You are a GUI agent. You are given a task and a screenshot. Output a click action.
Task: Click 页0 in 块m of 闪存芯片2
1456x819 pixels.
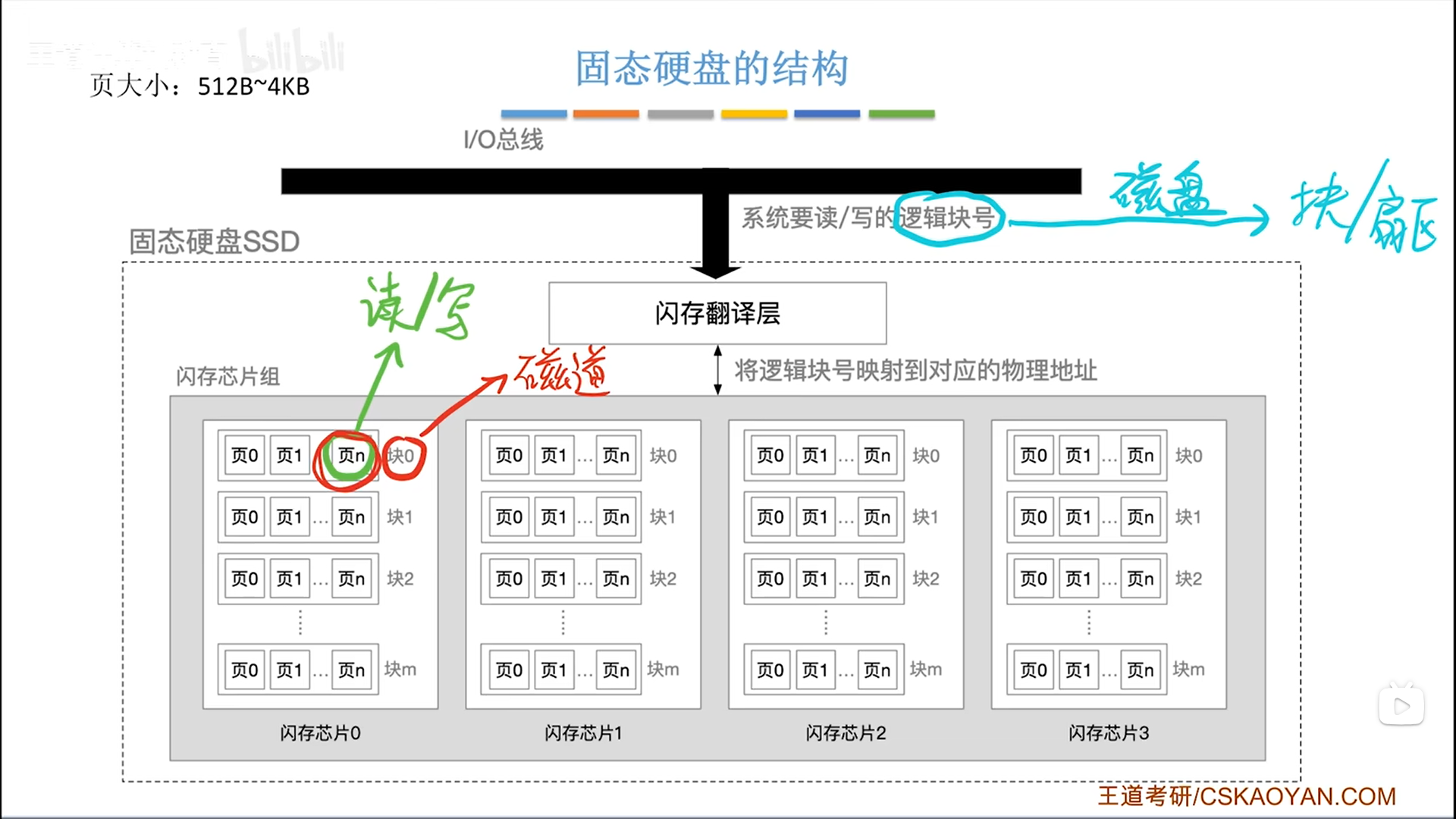770,670
